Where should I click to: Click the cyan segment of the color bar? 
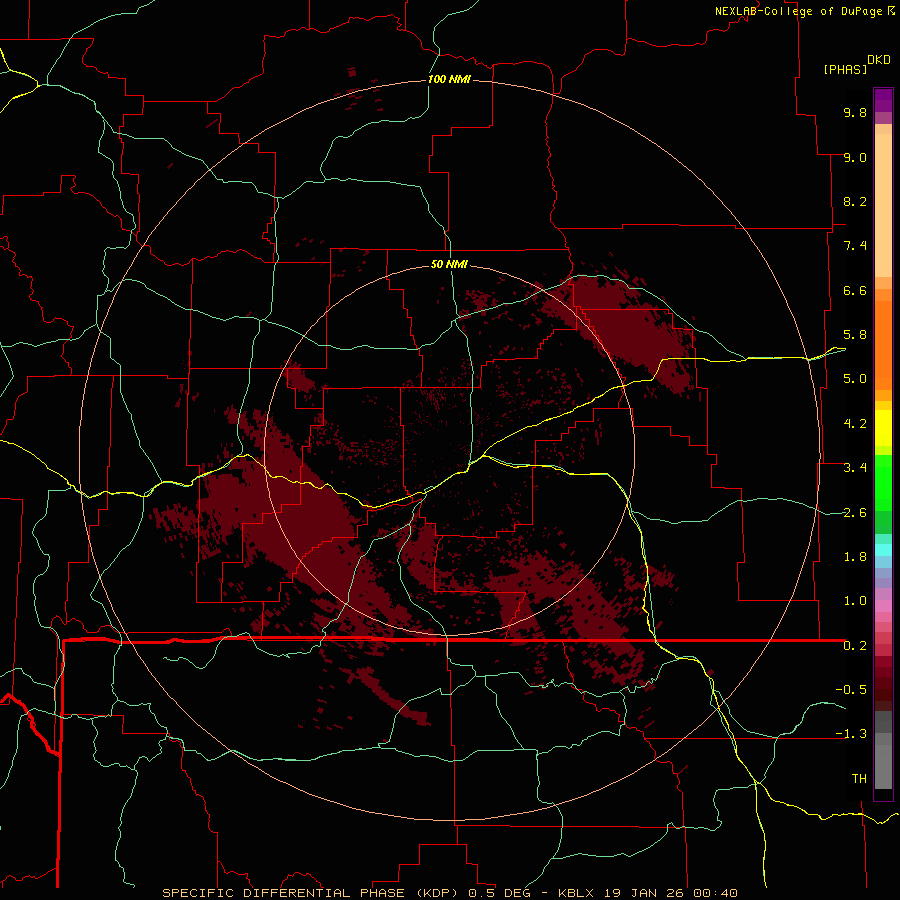click(883, 550)
